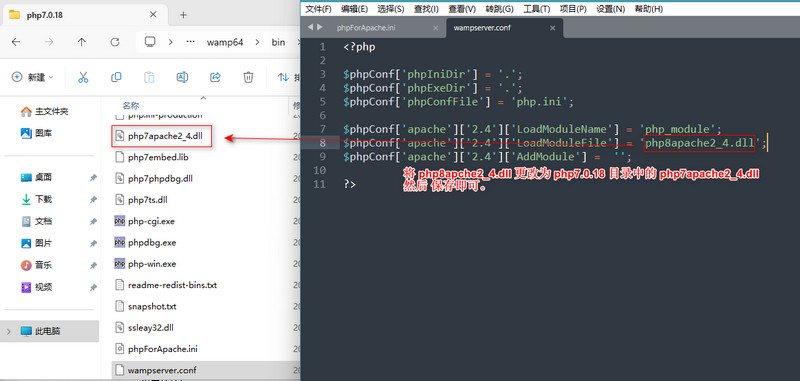This screenshot has height=381, width=800.
Task: Click the chevron after the PC icon in breadcrumb
Action: point(171,42)
